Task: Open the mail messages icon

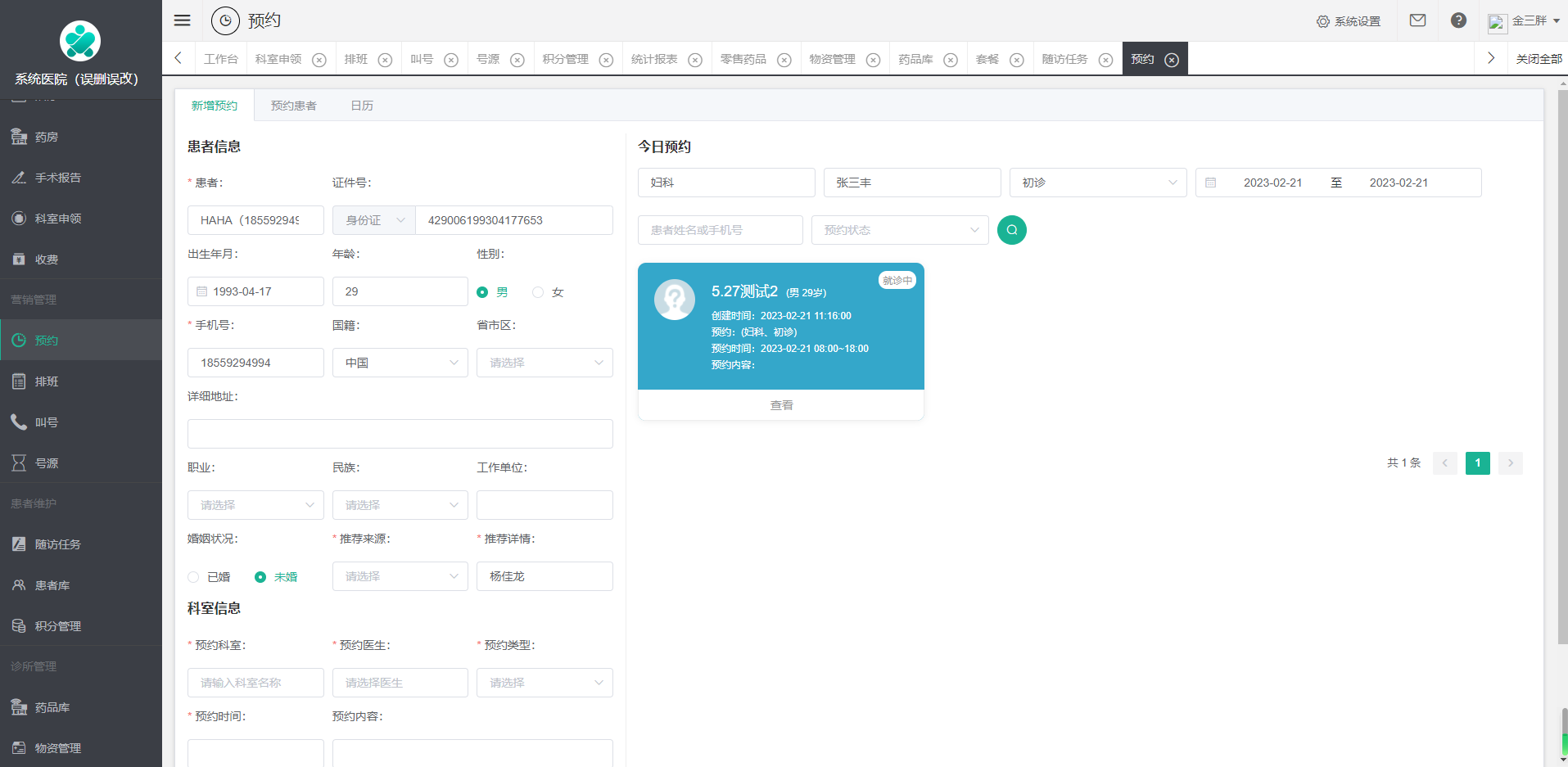Action: (1417, 20)
